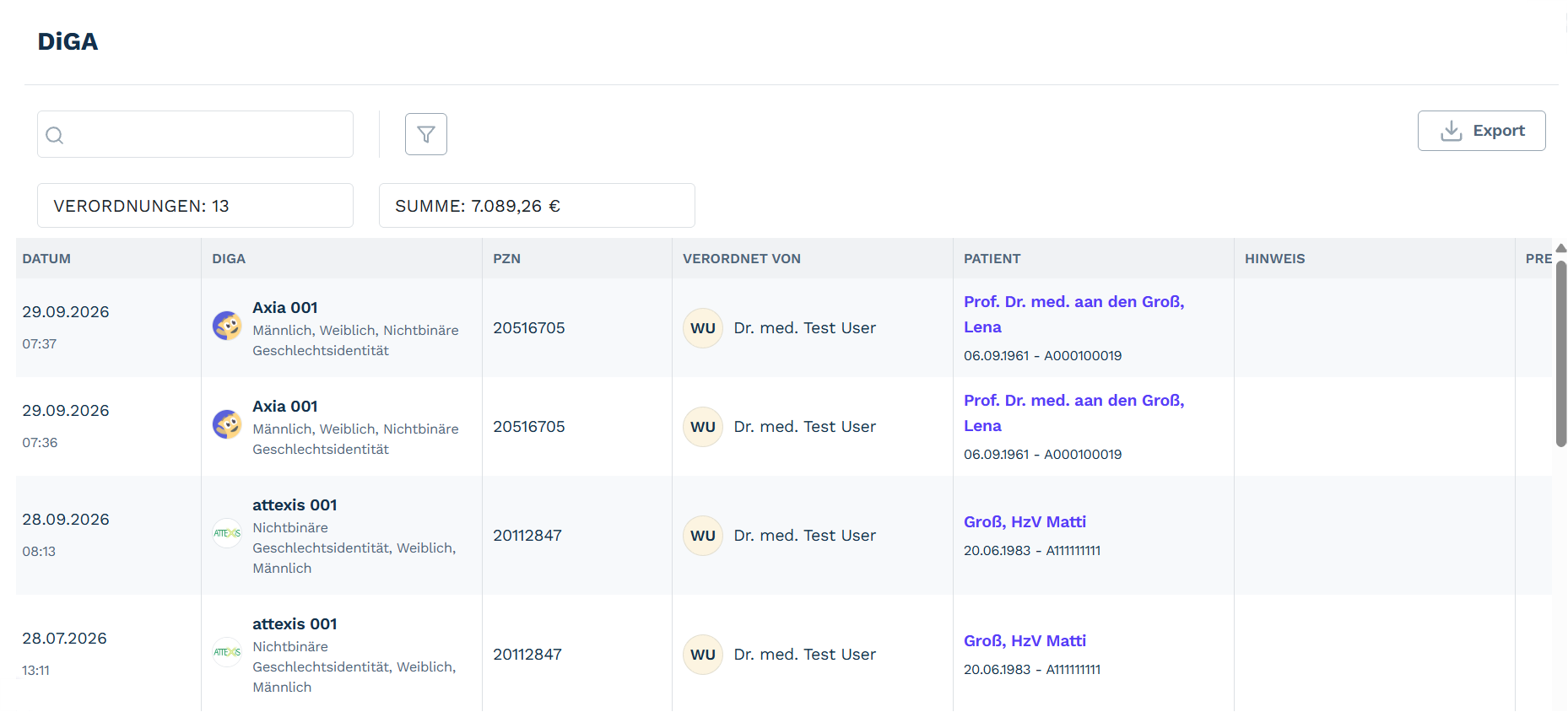Viewport: 1568px width, 712px height.
Task: Click date 28.07.2026 in table
Action: 65,638
